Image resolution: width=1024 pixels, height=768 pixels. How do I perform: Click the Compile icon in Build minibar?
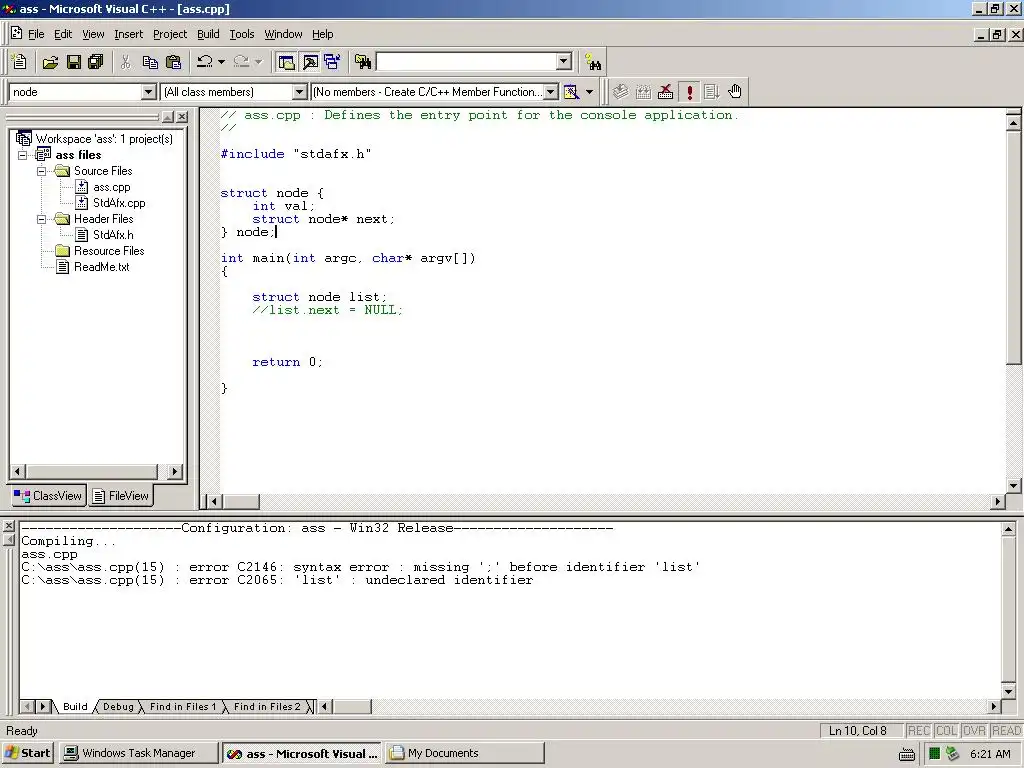620,92
